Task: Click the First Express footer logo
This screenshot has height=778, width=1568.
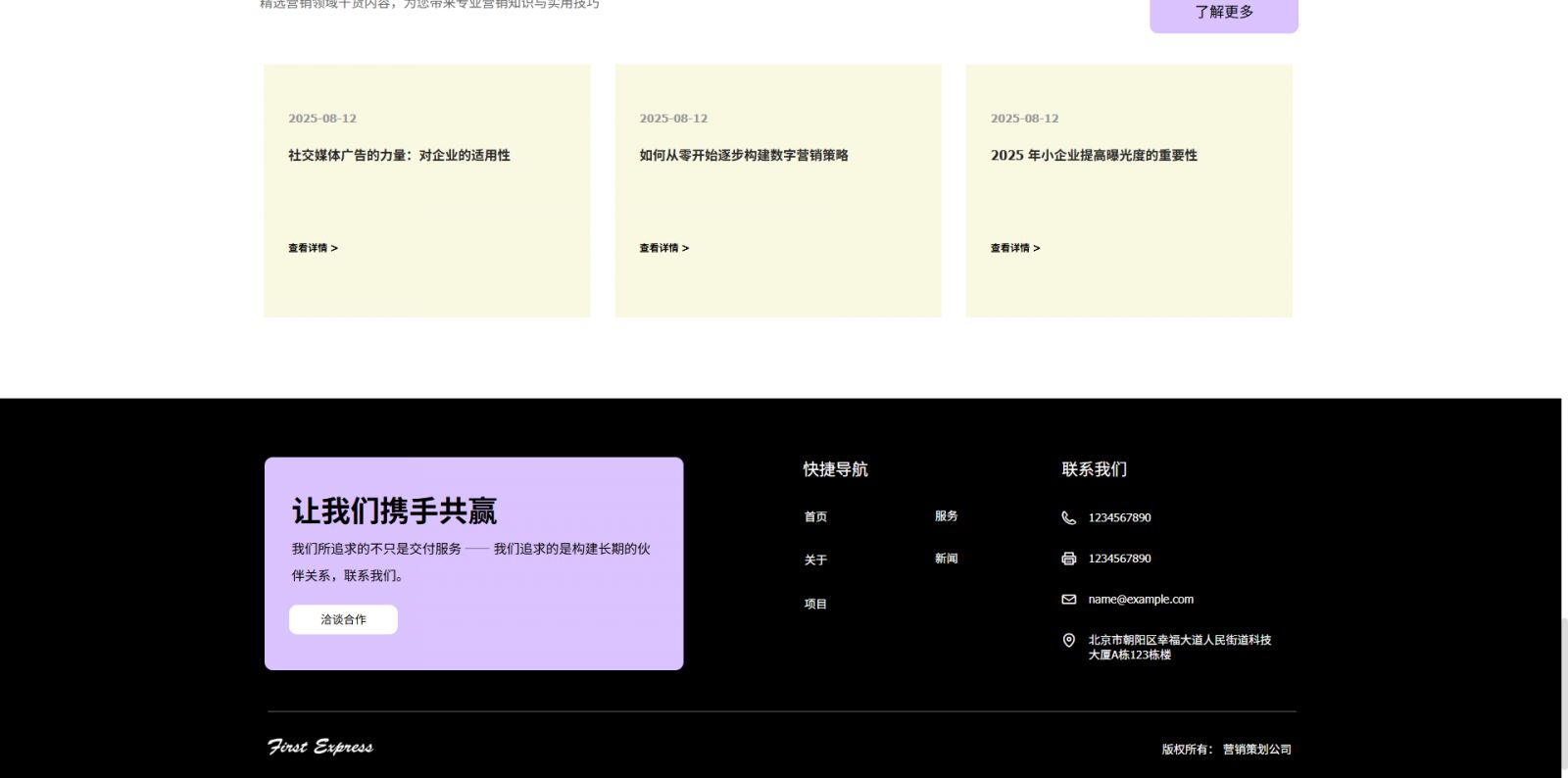Action: [320, 747]
